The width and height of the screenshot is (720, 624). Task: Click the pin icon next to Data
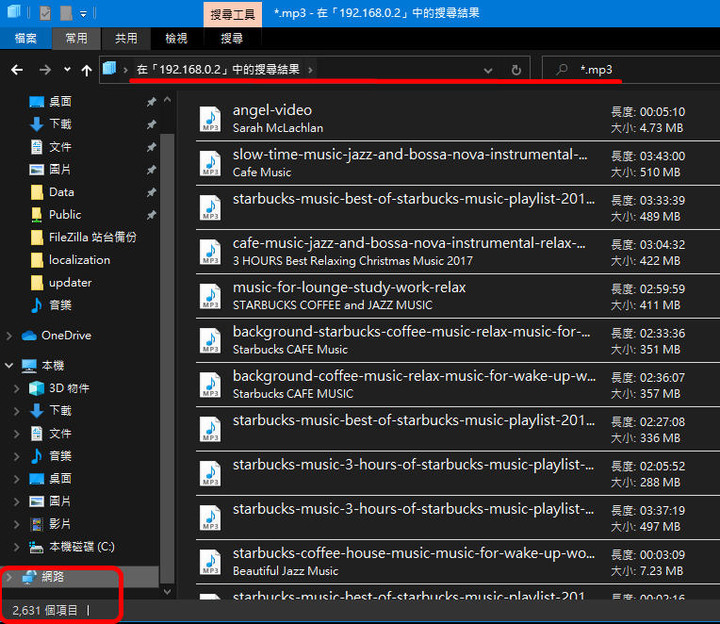point(152,192)
